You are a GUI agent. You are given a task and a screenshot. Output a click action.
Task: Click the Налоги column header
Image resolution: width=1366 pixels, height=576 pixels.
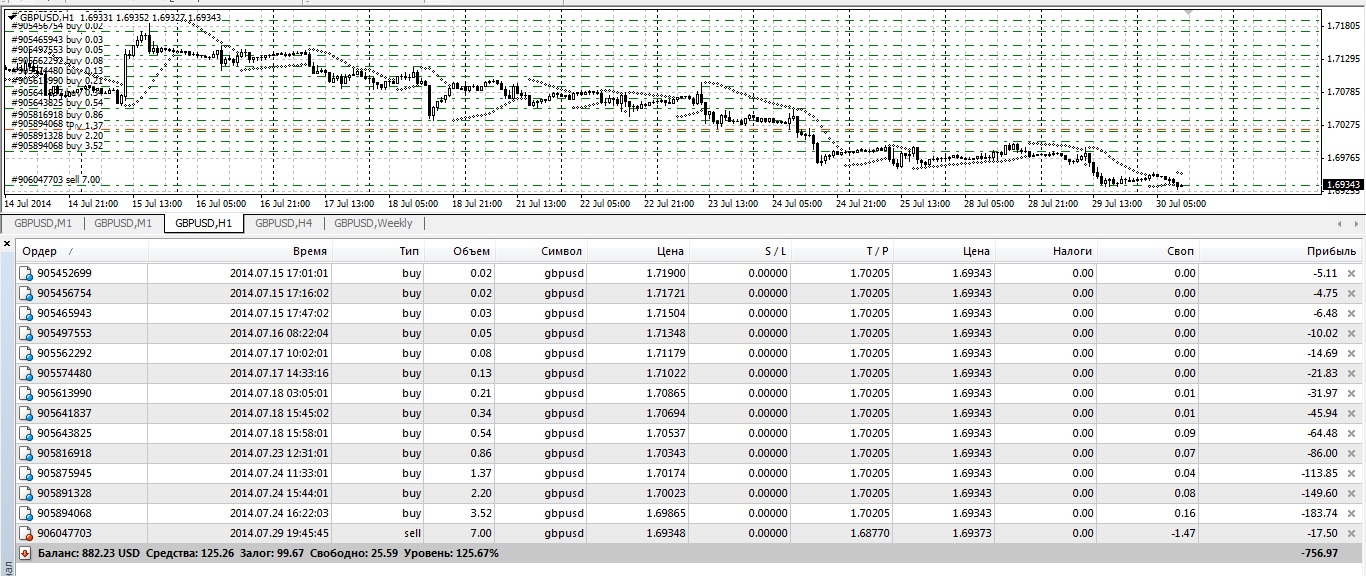(x=1048, y=251)
